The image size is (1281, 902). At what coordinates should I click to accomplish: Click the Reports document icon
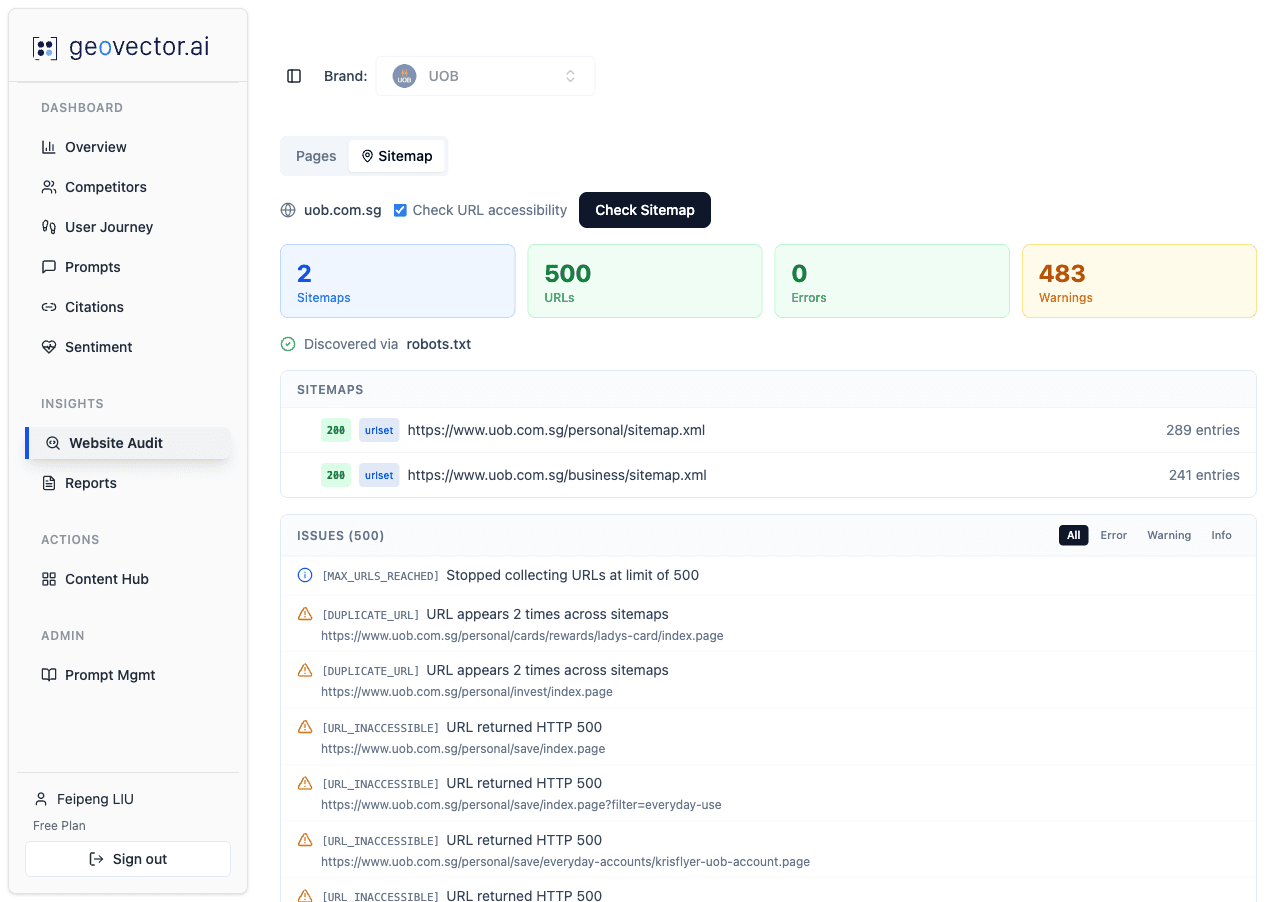[49, 483]
